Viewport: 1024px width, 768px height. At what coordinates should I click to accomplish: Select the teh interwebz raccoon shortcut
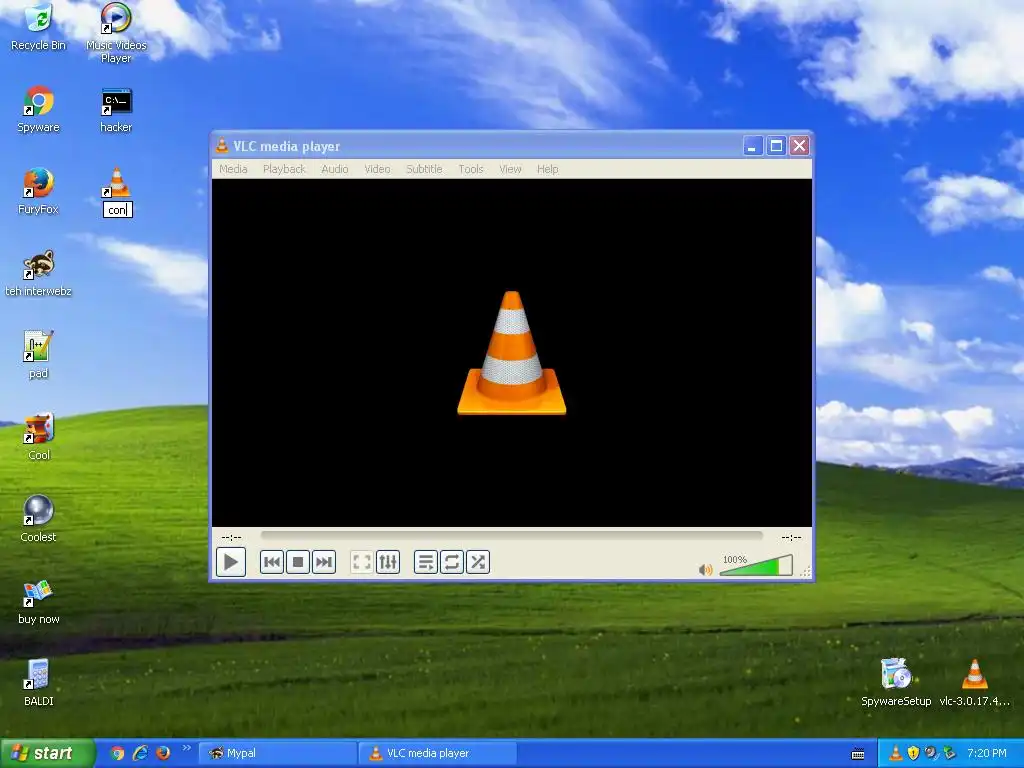(x=39, y=273)
